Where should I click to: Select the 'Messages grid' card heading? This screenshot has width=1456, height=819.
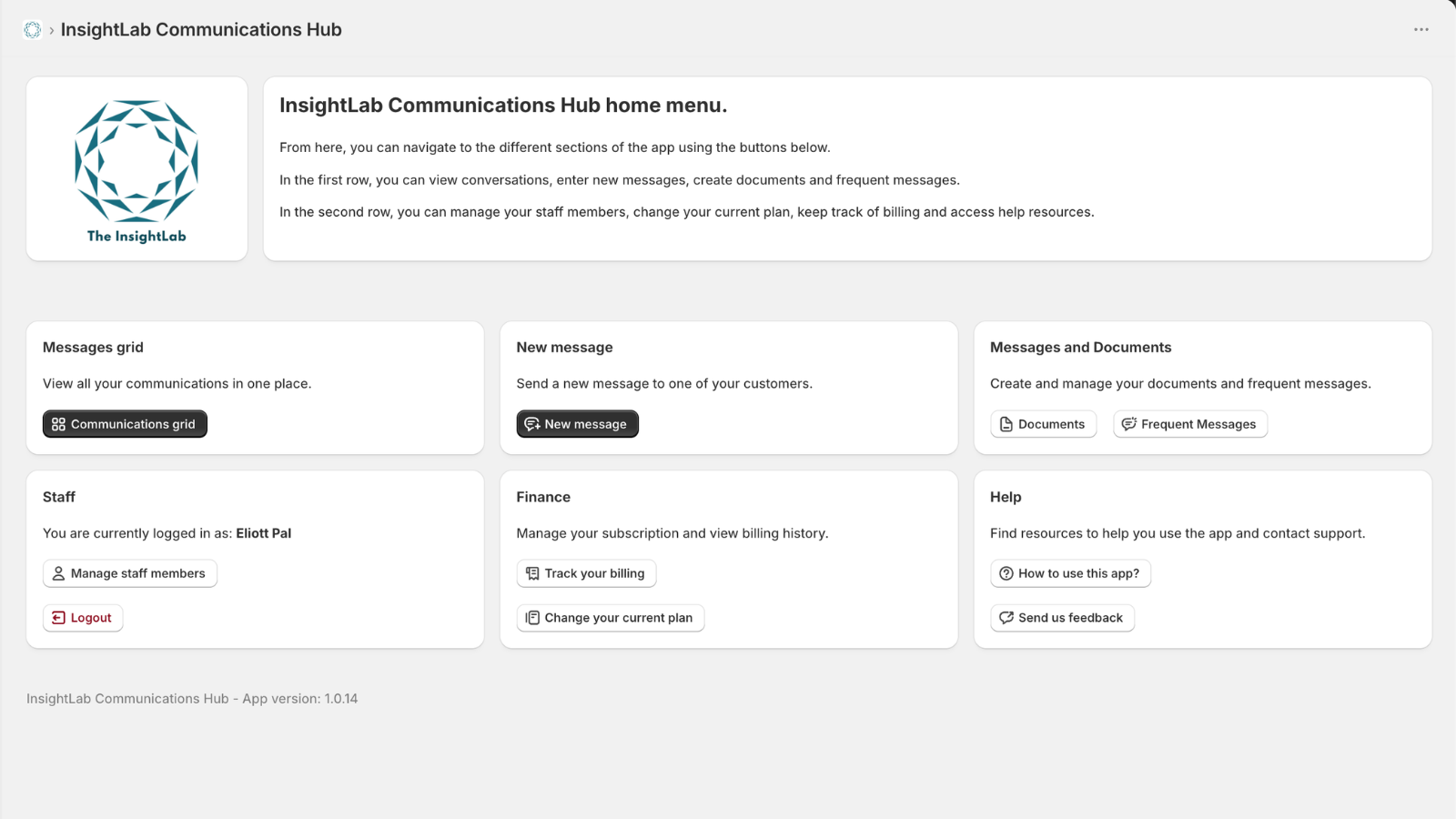[93, 348]
